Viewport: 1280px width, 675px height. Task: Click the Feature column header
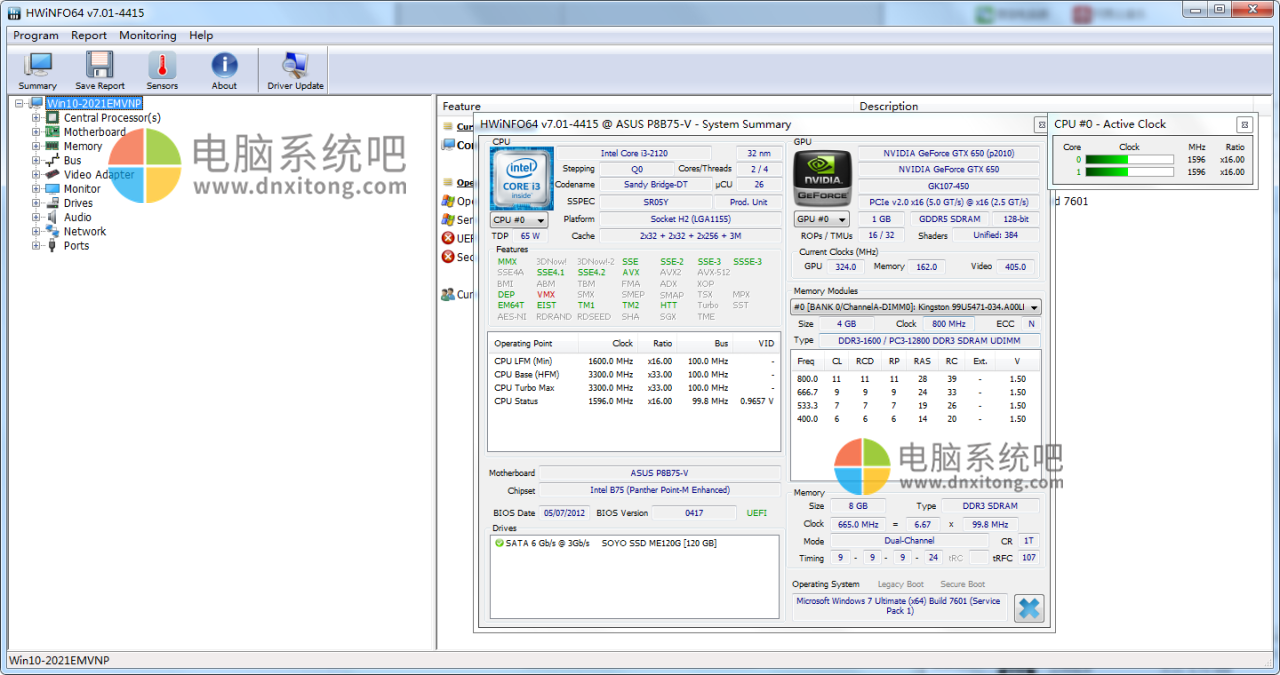(x=646, y=106)
